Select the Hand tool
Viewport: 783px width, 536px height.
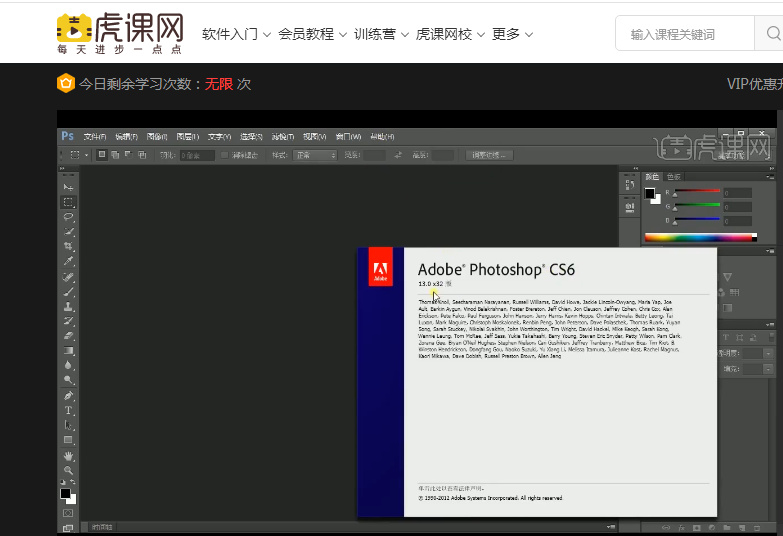coord(68,456)
